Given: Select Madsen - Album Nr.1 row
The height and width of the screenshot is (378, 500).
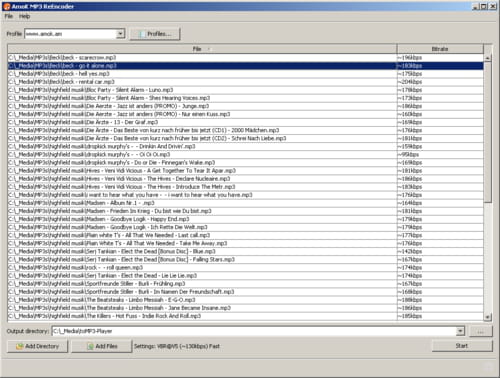Looking at the screenshot, I should tap(245, 203).
